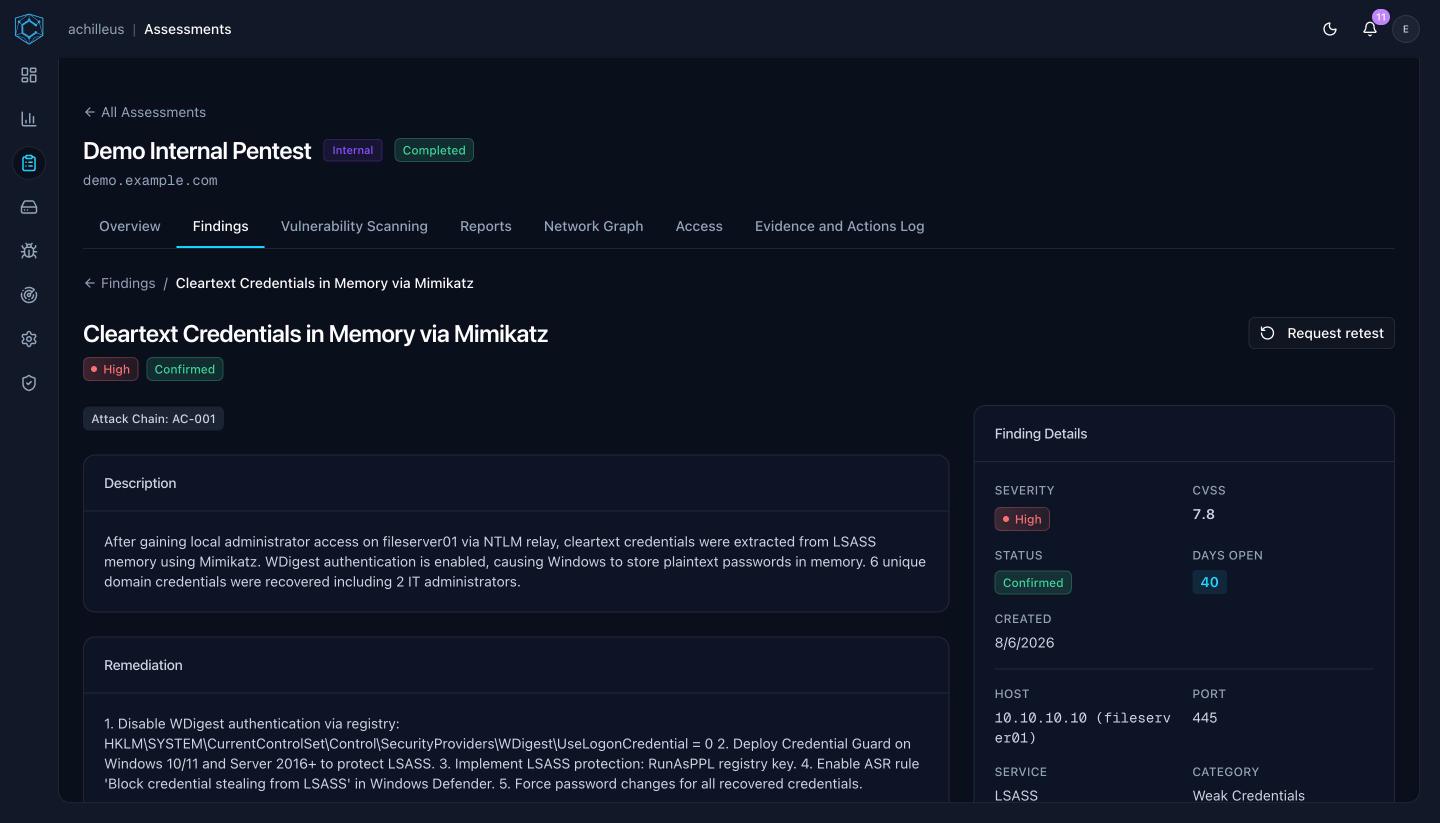1440x823 pixels.
Task: Click the Internal badge
Action: [352, 150]
